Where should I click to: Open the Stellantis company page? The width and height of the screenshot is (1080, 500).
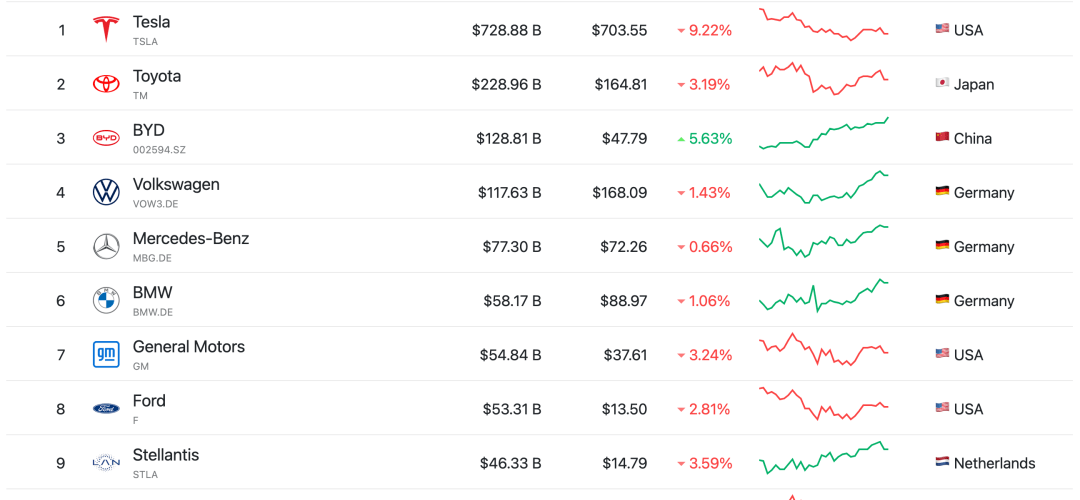[166, 455]
